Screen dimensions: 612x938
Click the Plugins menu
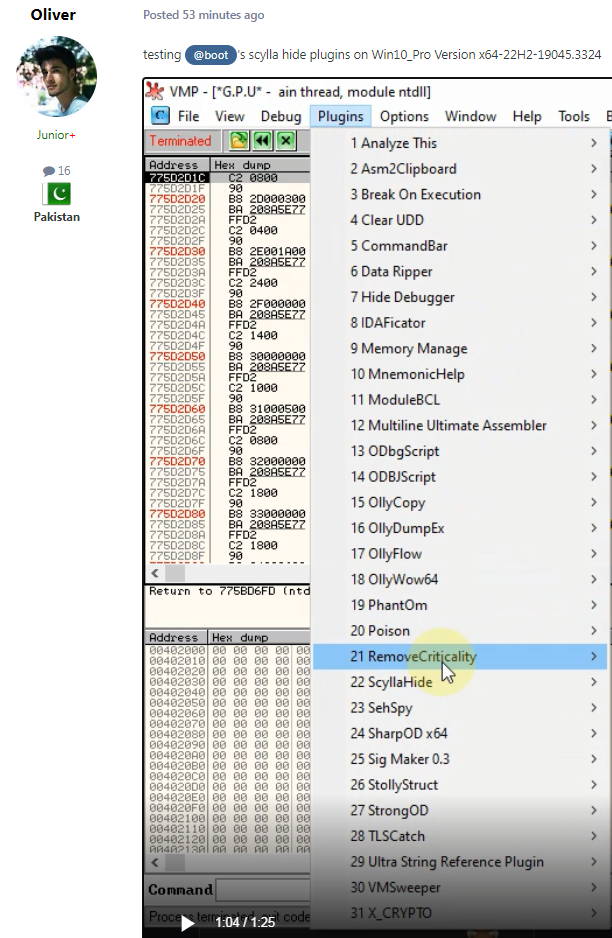click(x=340, y=116)
